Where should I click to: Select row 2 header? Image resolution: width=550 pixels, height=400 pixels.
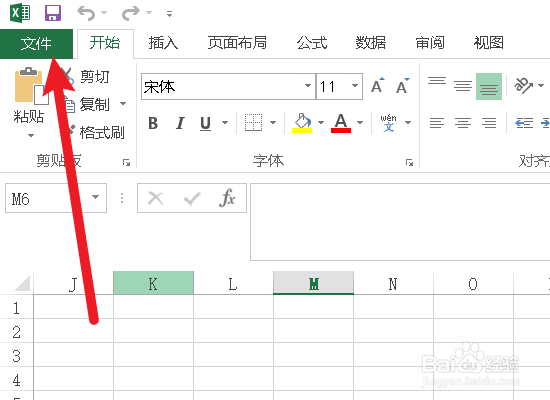(x=16, y=331)
